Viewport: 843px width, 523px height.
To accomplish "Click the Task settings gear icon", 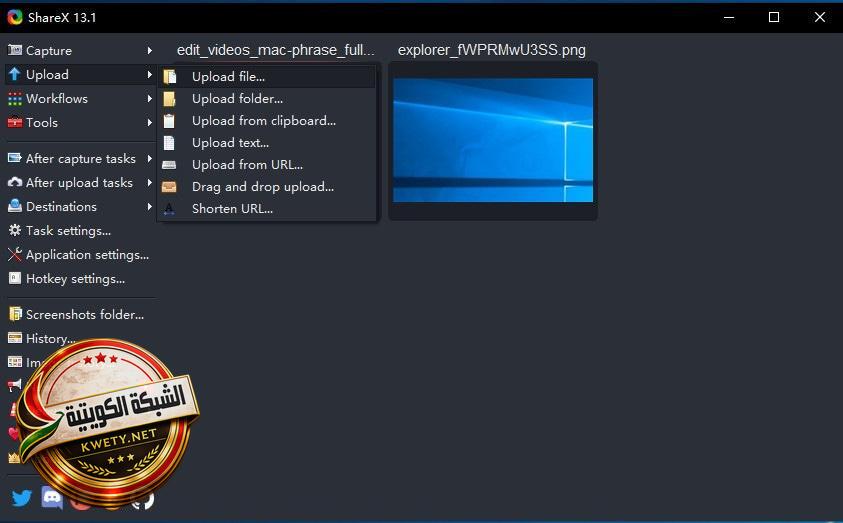I will (15, 231).
